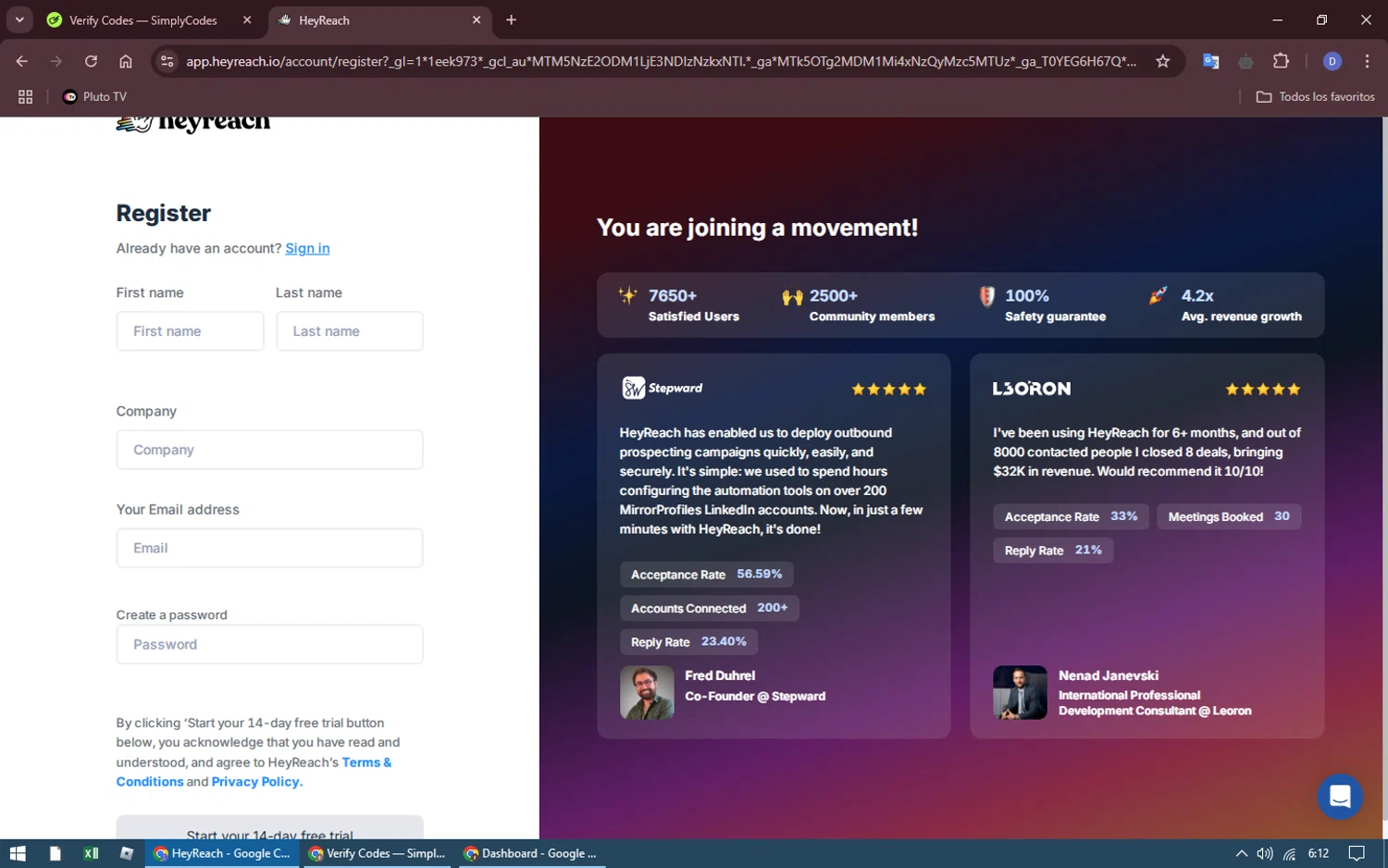Open Todos los favoritos folder
The image size is (1388, 868).
tap(1315, 96)
